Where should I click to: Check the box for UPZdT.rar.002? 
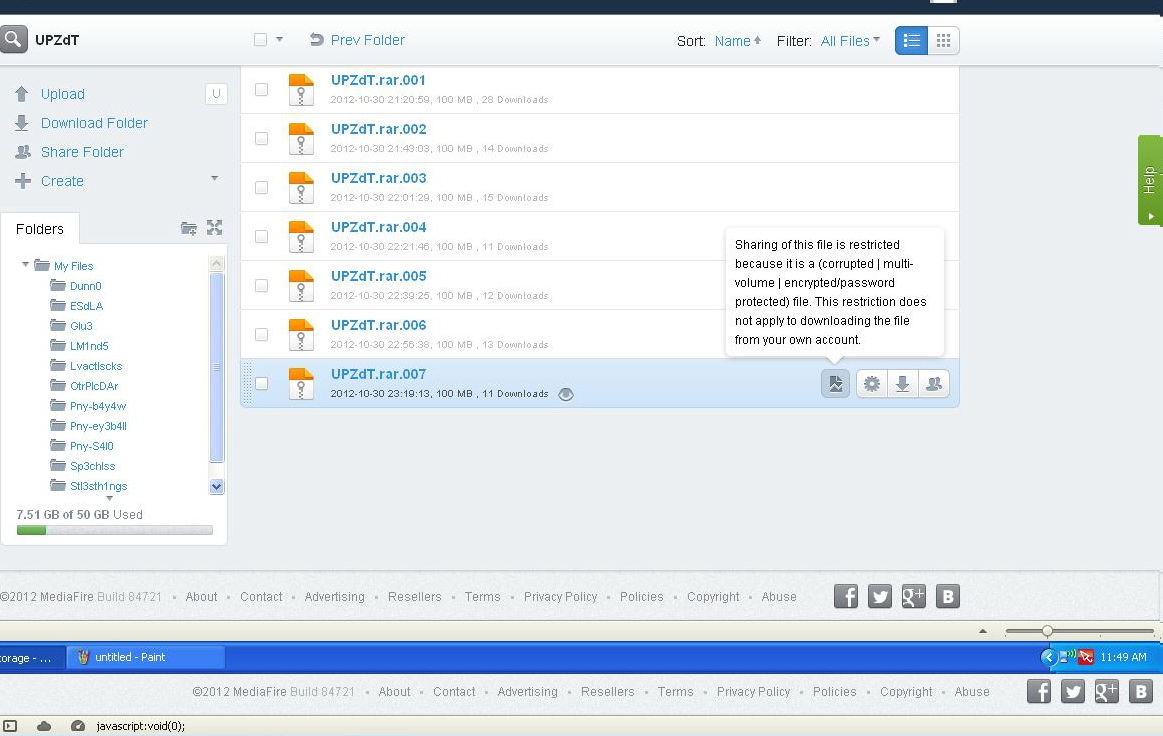[261, 139]
